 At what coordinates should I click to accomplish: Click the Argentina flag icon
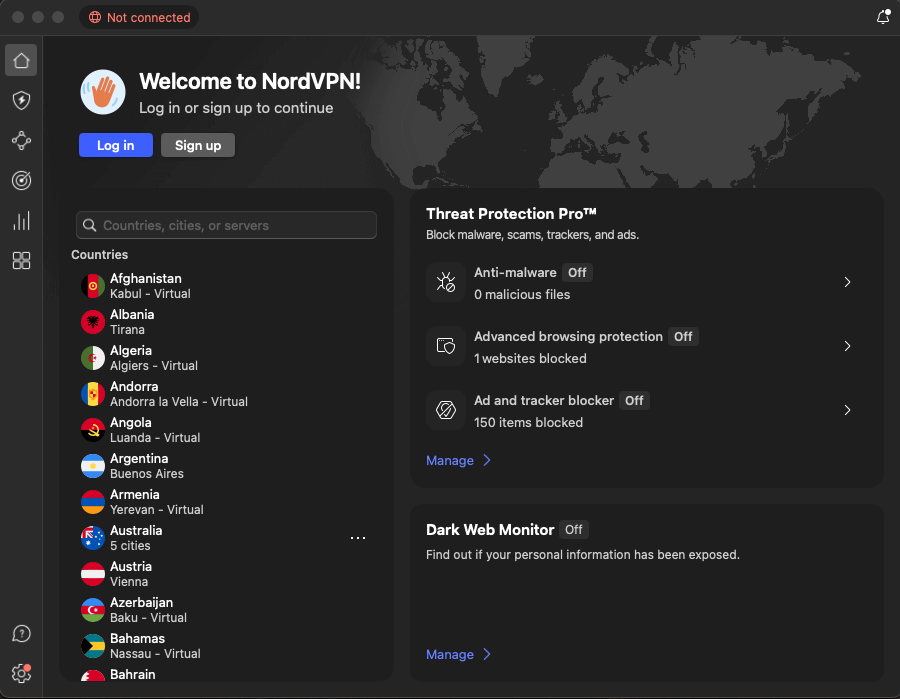click(92, 466)
